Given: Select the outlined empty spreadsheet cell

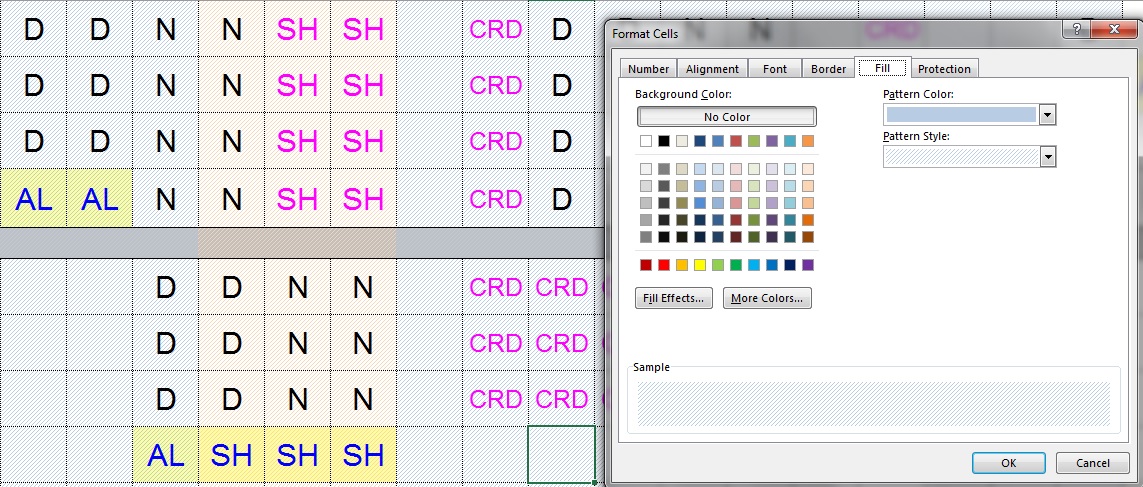Looking at the screenshot, I should 561,454.
